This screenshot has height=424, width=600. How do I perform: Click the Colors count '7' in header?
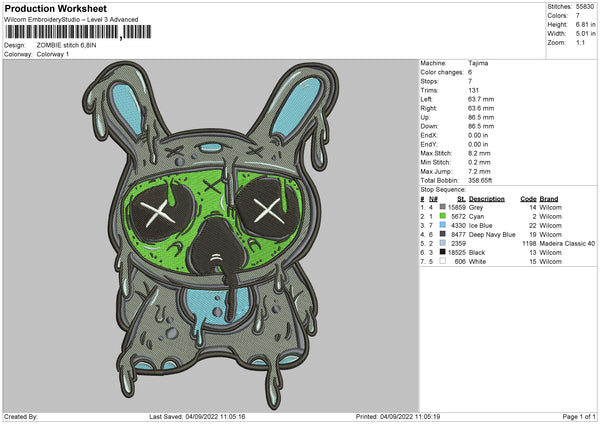577,16
